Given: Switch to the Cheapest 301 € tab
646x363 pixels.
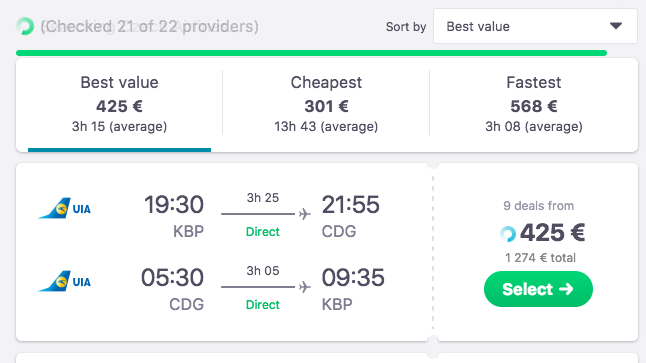Looking at the screenshot, I should [326, 104].
